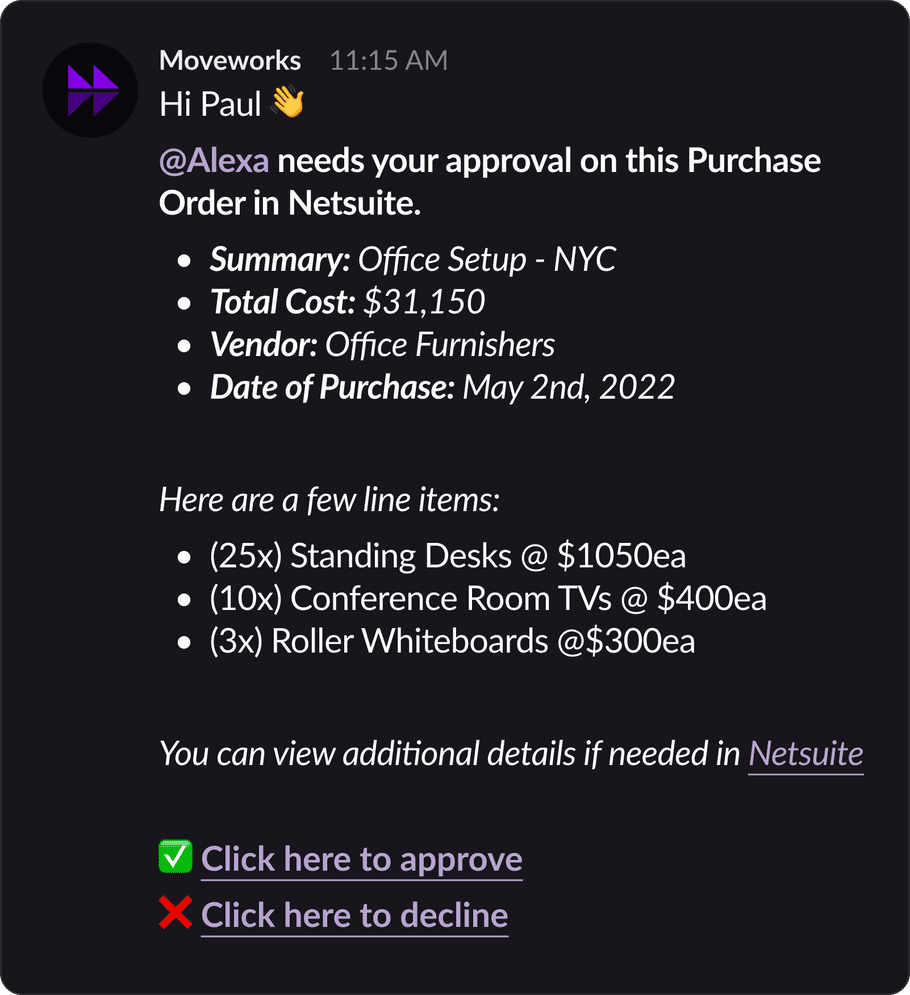910x995 pixels.
Task: Select the Vendor: Office Furnishers line
Action: point(383,345)
